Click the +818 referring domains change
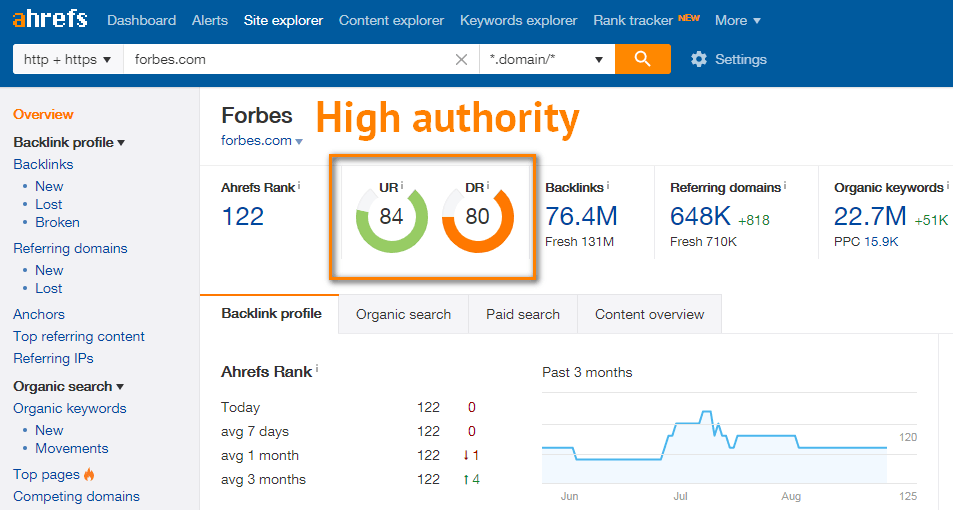The width and height of the screenshot is (953, 510). coord(754,221)
